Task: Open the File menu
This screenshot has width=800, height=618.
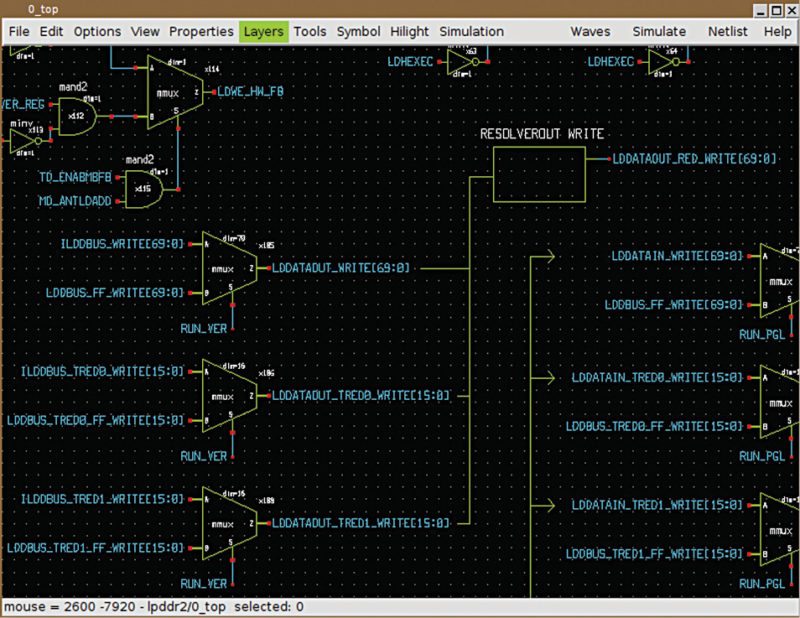Action: [x=19, y=31]
